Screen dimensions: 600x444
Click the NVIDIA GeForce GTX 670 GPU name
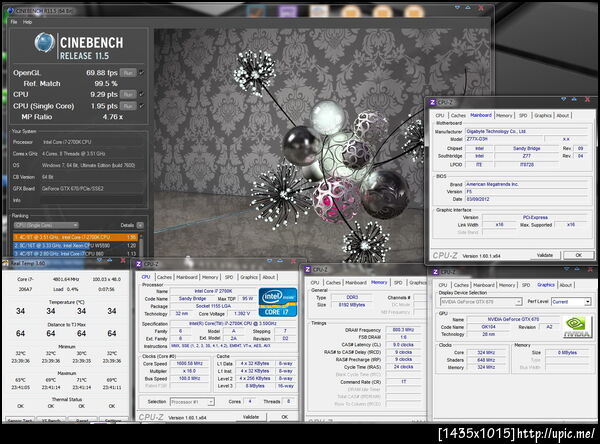(x=513, y=319)
